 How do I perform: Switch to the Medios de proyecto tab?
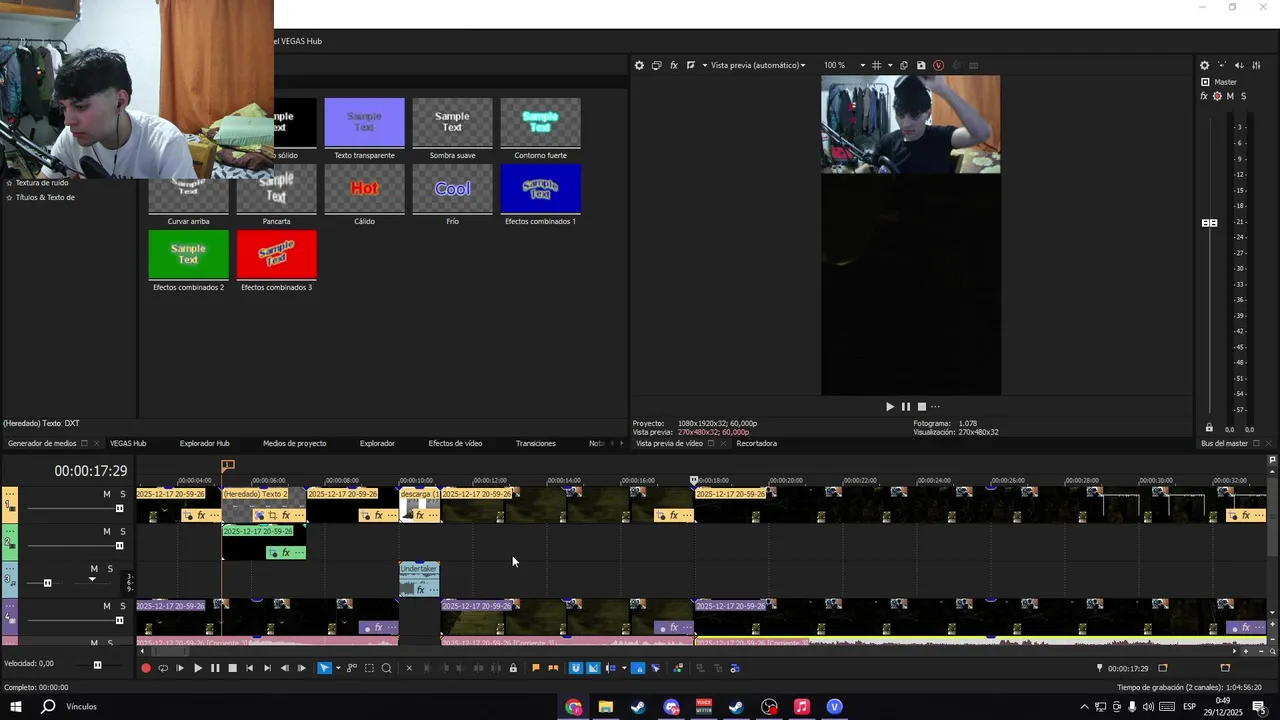(x=294, y=443)
